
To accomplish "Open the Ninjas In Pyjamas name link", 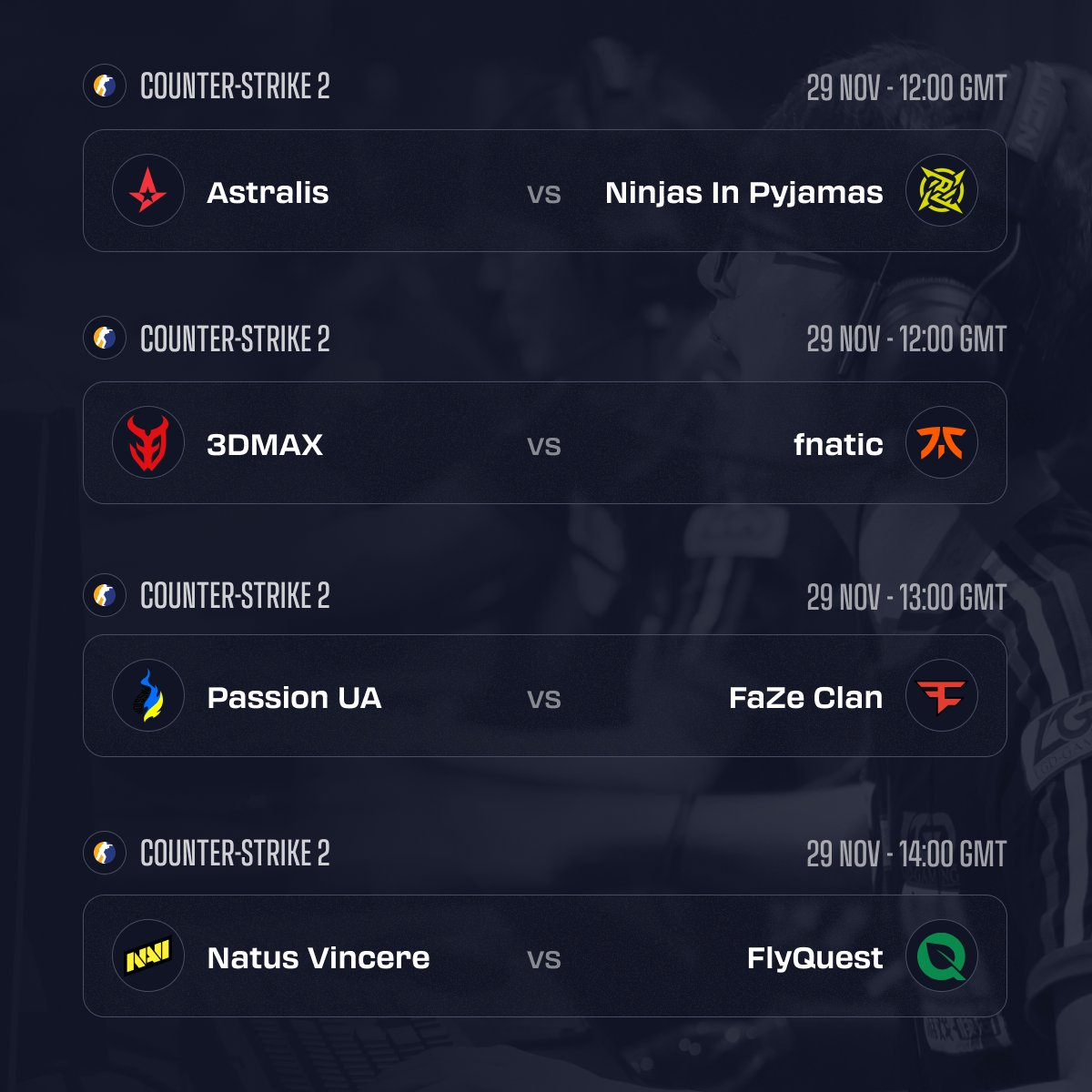I will (743, 193).
